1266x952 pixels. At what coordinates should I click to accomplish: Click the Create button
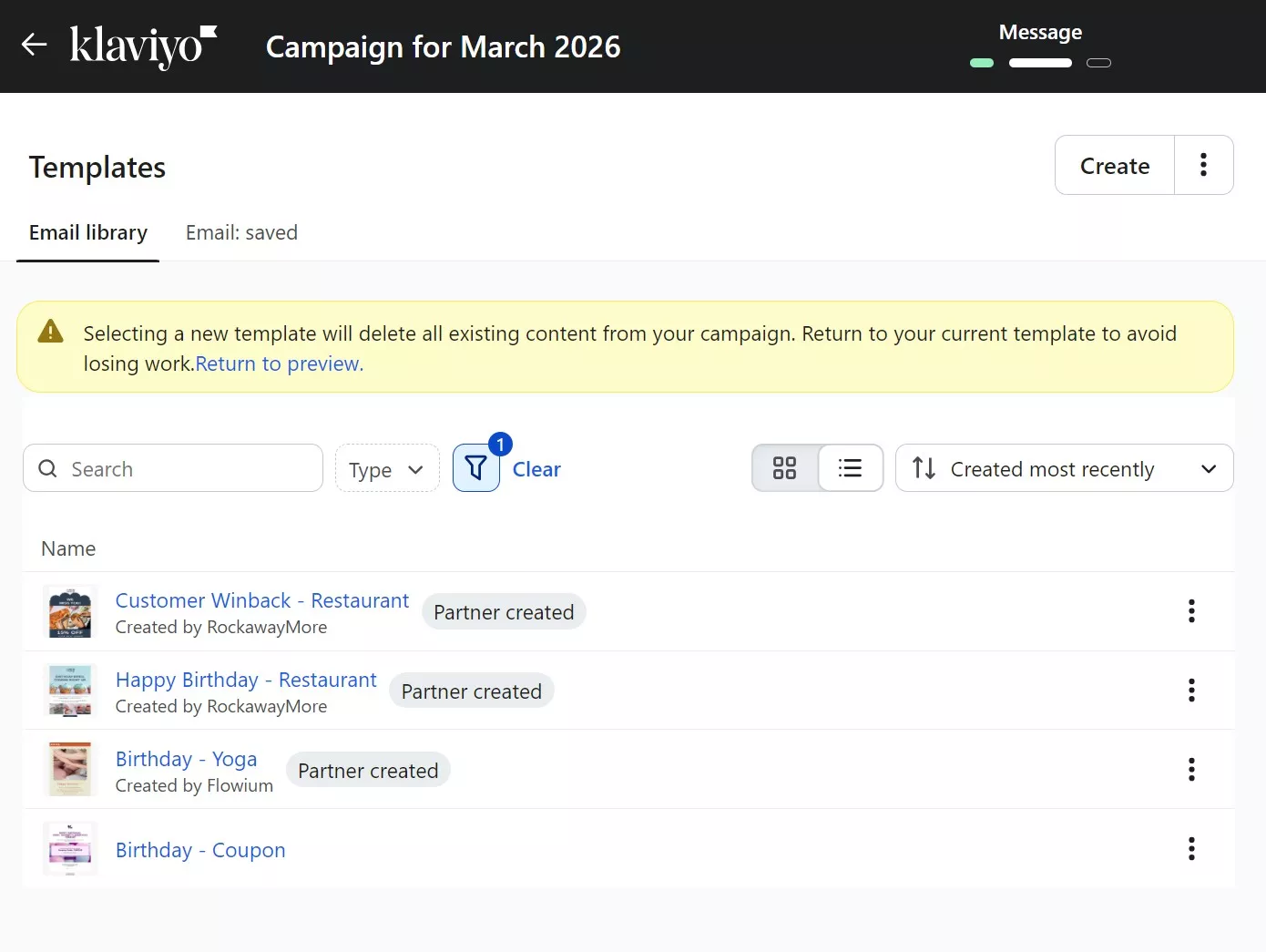[1114, 165]
